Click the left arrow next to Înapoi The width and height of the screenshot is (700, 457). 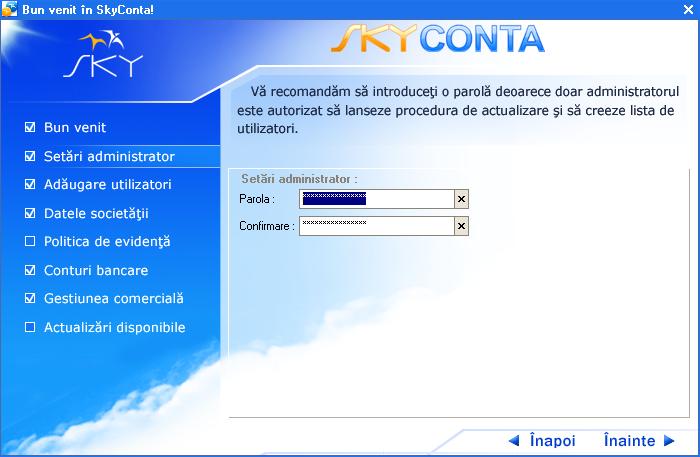514,441
